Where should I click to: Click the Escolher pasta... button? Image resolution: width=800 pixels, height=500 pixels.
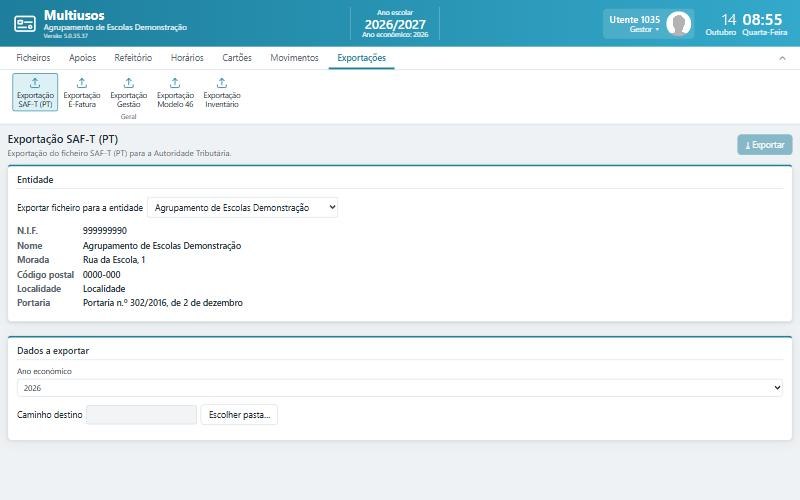click(239, 415)
